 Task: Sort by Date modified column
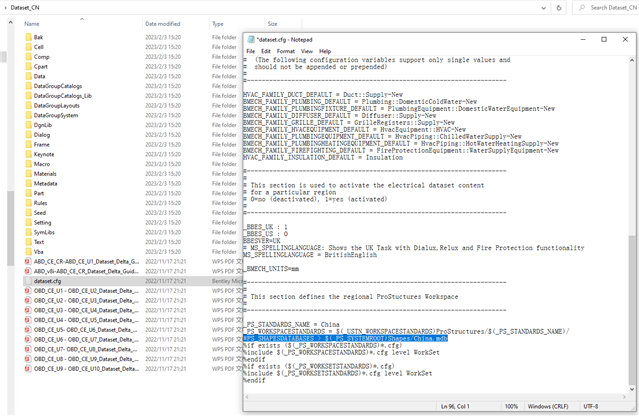tap(162, 23)
